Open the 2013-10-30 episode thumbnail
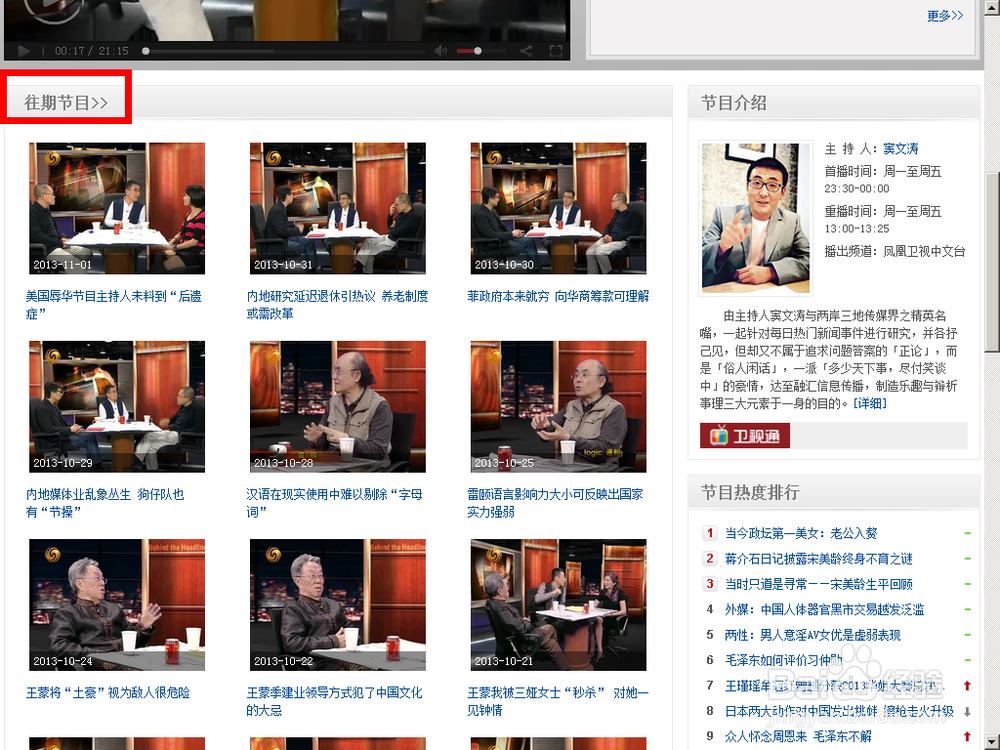The height and width of the screenshot is (750, 1000). point(558,209)
